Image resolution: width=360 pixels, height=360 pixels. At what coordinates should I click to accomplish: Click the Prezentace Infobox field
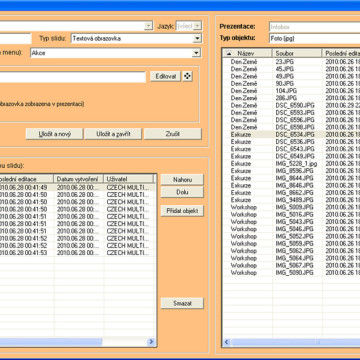pos(314,27)
